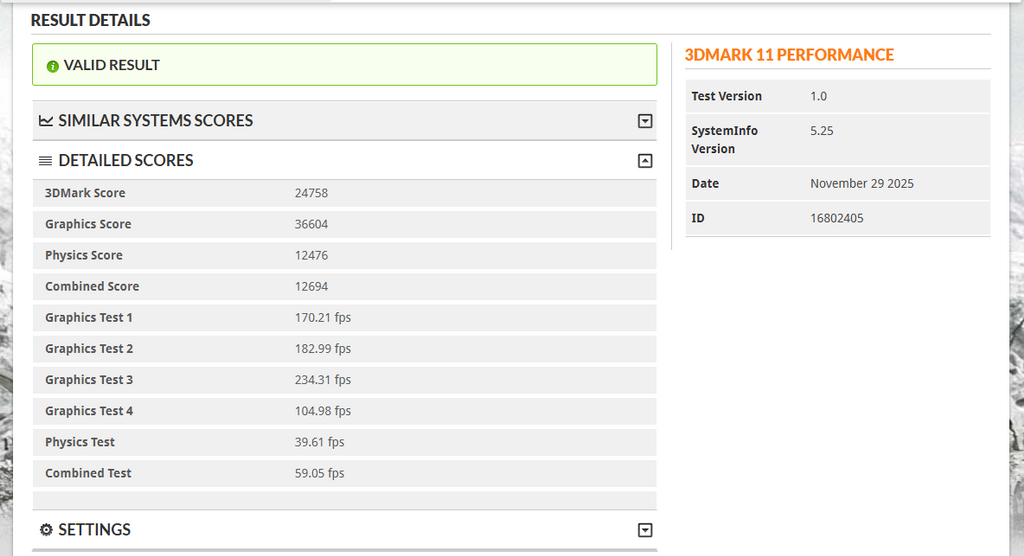This screenshot has height=556, width=1024.
Task: Select the Graphics Score label
Action: tap(88, 224)
